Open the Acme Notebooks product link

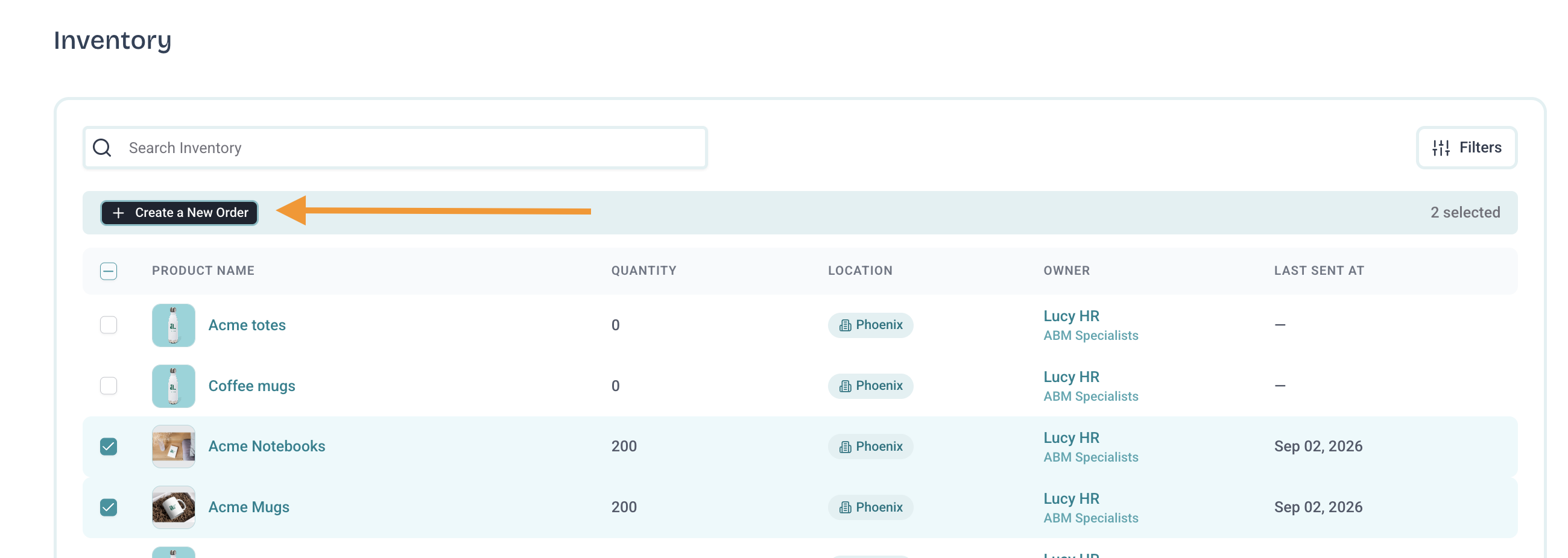(x=267, y=447)
